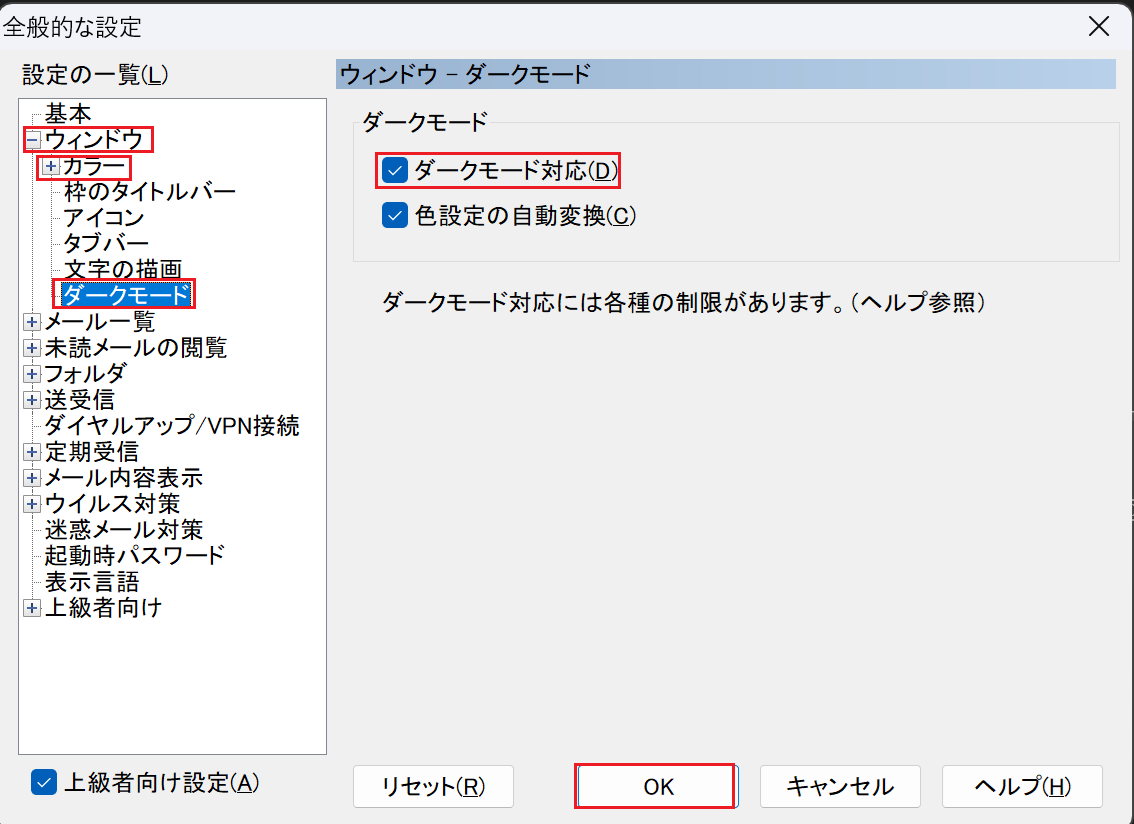Expand the 未読メールの閲覧 node
This screenshot has width=1134, height=824.
pyautogui.click(x=32, y=348)
